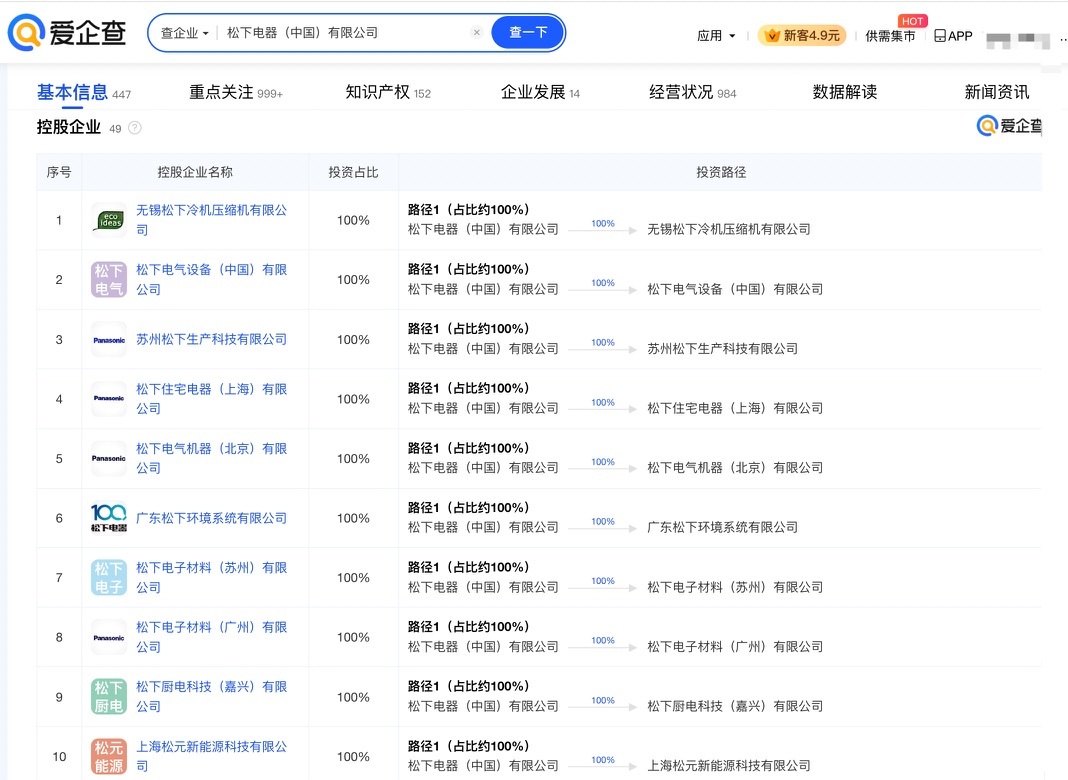Clear the search box with the X icon
1068x780 pixels.
pyautogui.click(x=477, y=32)
